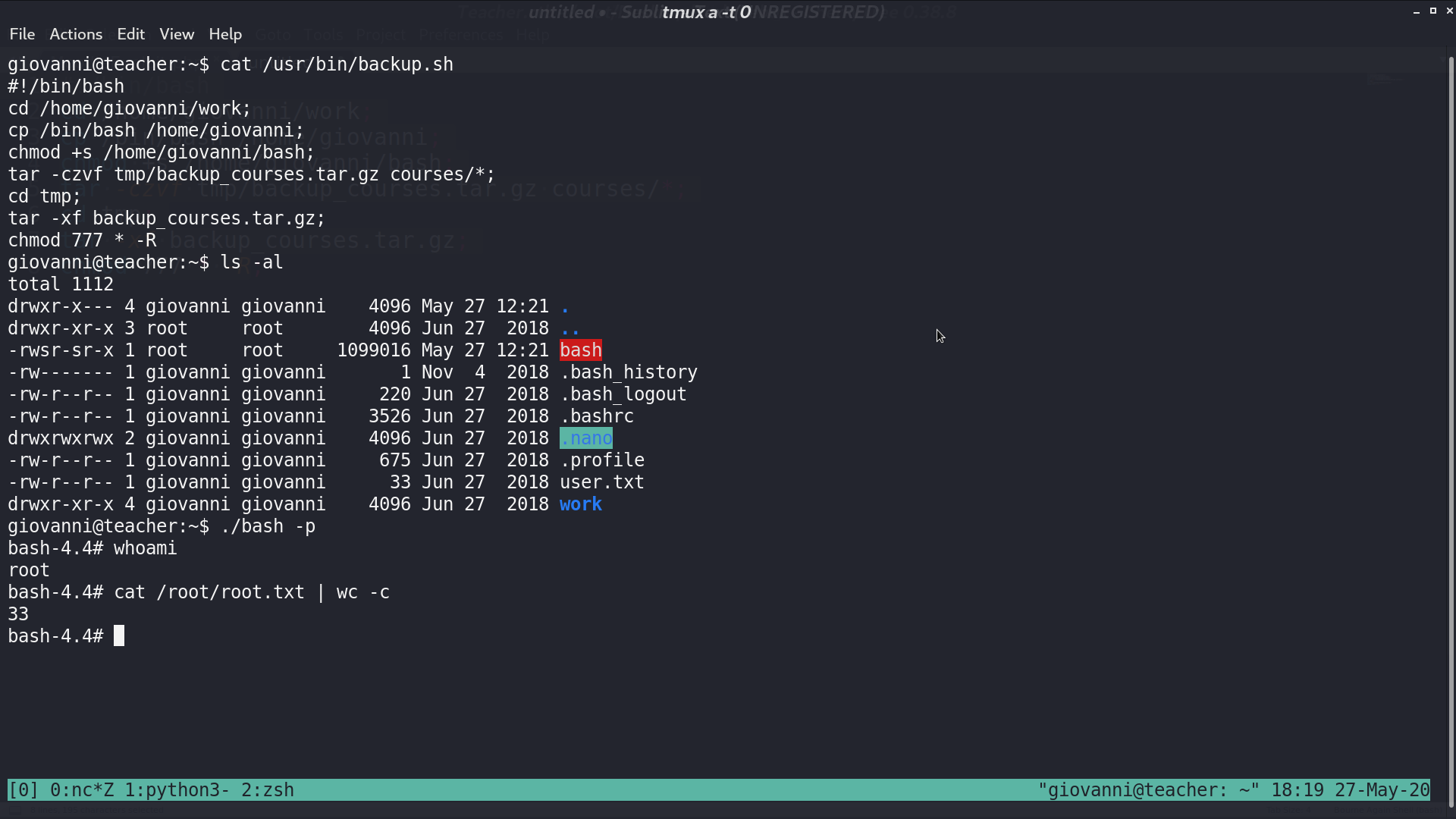Image resolution: width=1456 pixels, height=819 pixels.
Task: Open the File menu
Action: pos(22,34)
